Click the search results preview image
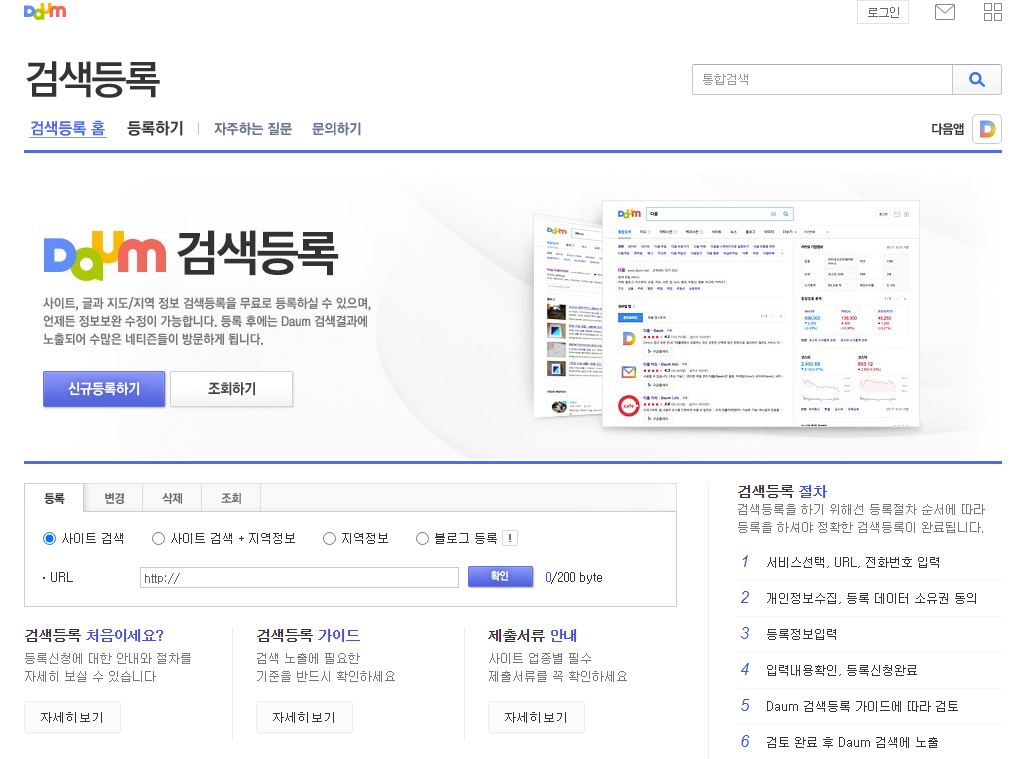This screenshot has height=759, width=1020. (726, 315)
